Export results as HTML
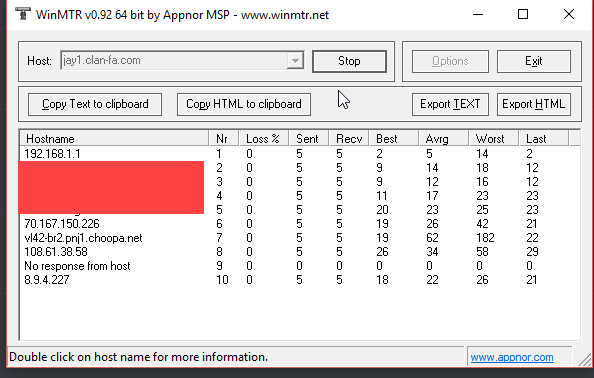The height and width of the screenshot is (378, 594). (x=533, y=104)
